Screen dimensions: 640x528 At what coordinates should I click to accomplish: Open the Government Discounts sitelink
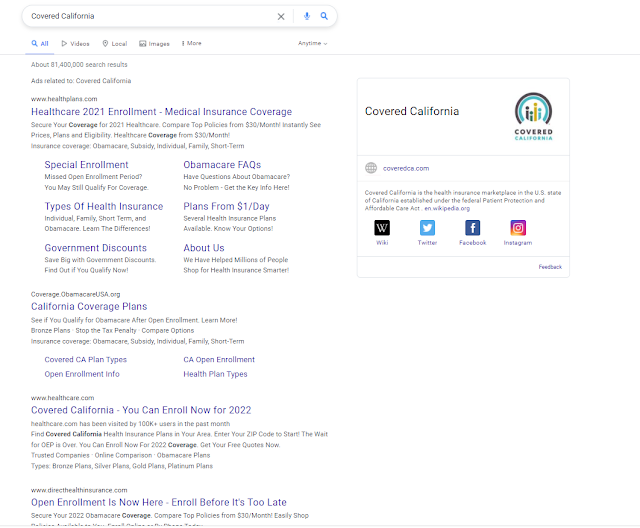[96, 248]
